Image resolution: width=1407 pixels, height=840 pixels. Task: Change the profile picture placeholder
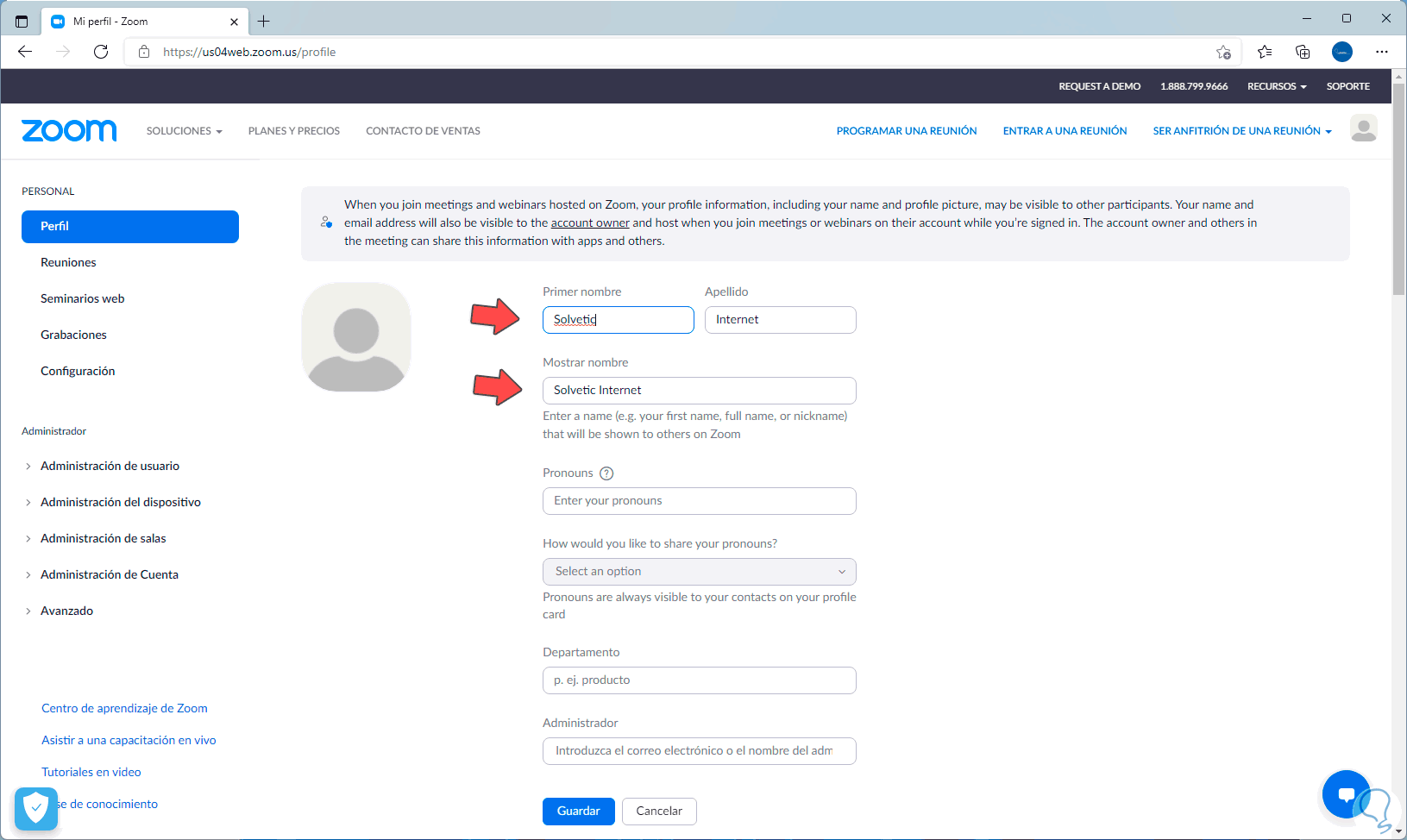(356, 337)
